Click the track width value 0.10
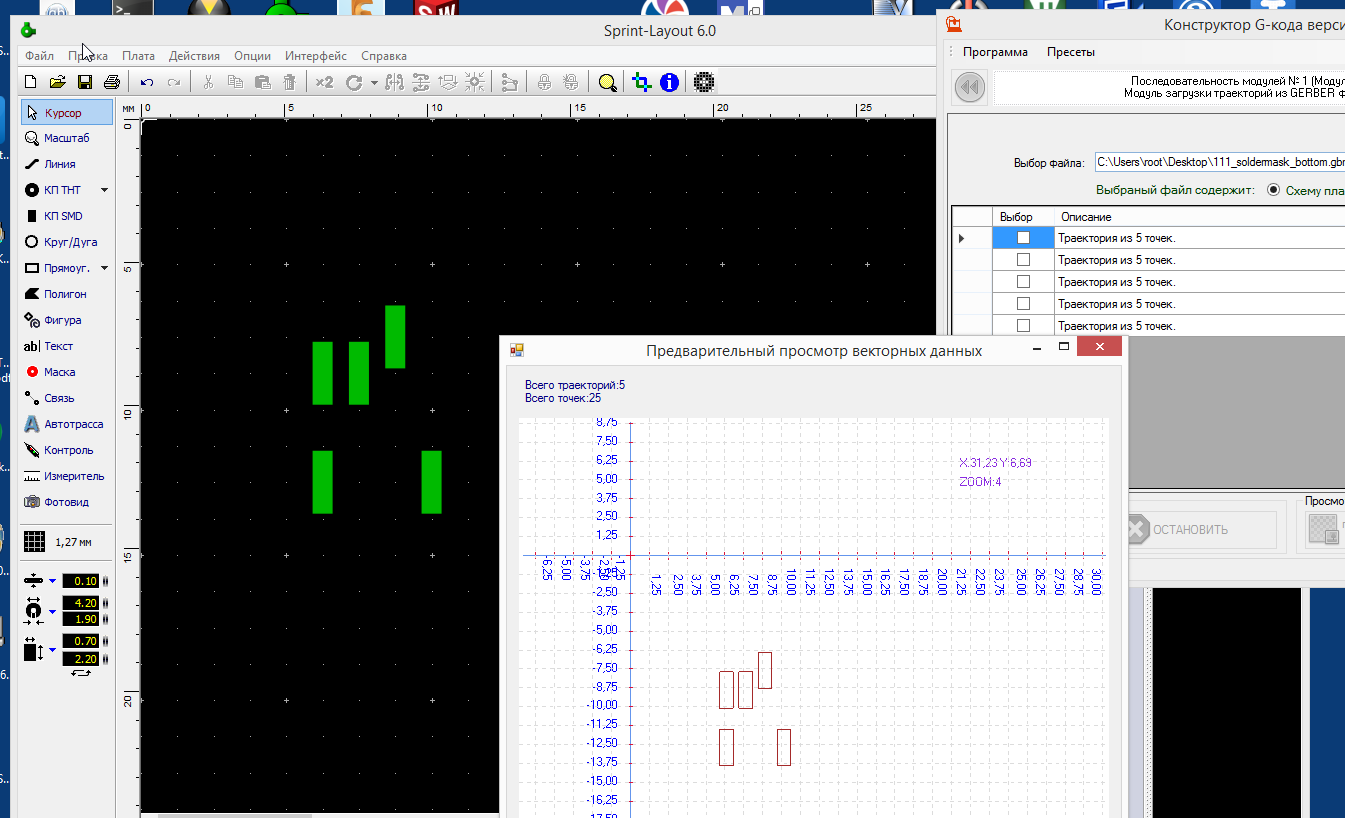The width and height of the screenshot is (1345, 818). coord(82,581)
